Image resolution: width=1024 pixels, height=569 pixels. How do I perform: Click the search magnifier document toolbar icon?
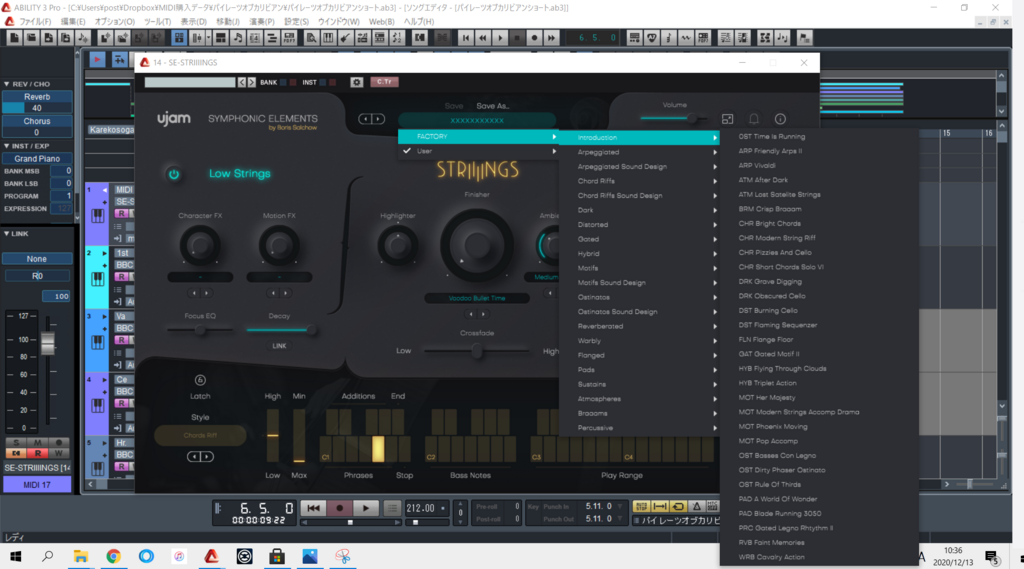[x=311, y=38]
